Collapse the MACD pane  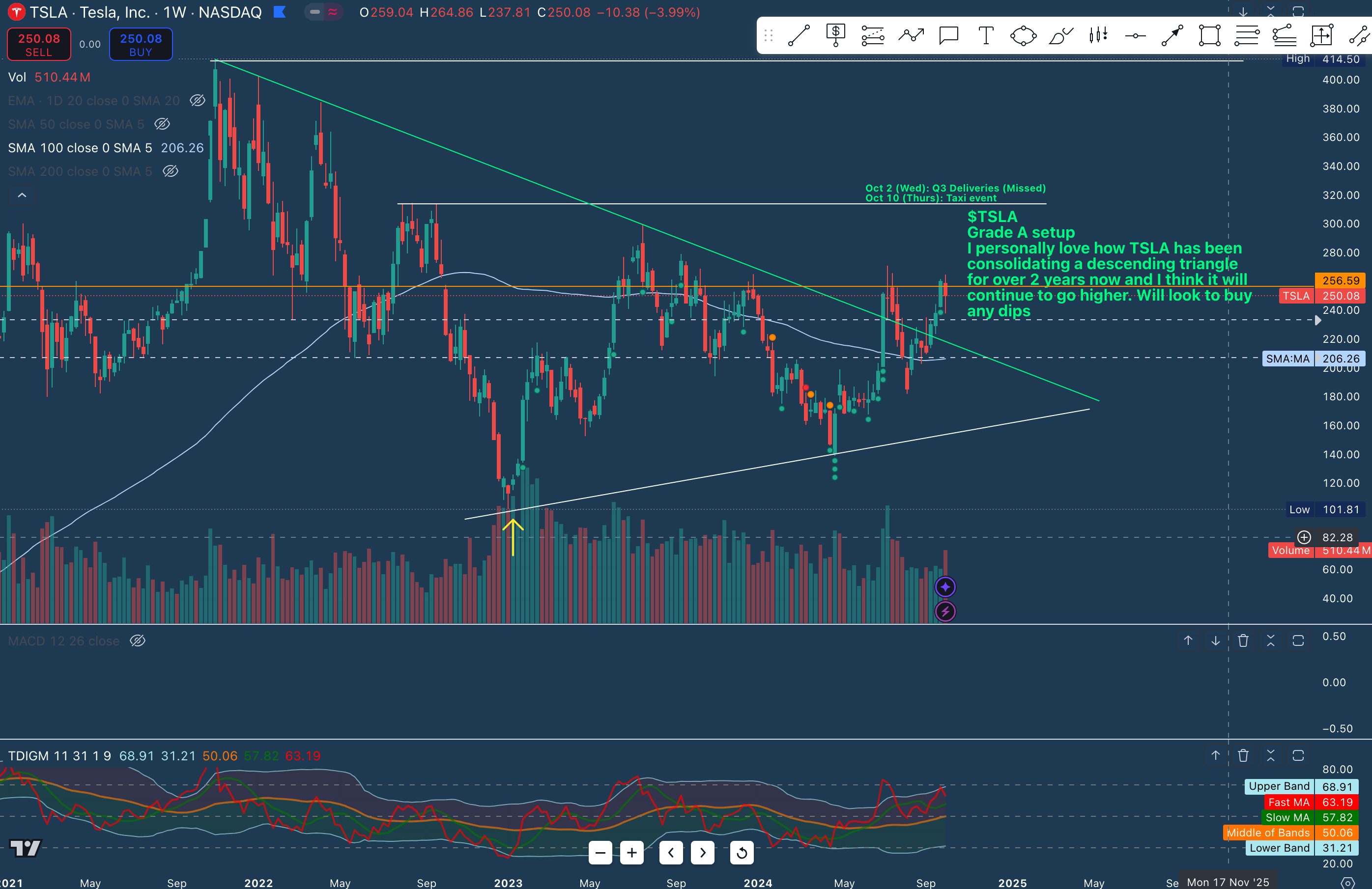[x=1271, y=640]
